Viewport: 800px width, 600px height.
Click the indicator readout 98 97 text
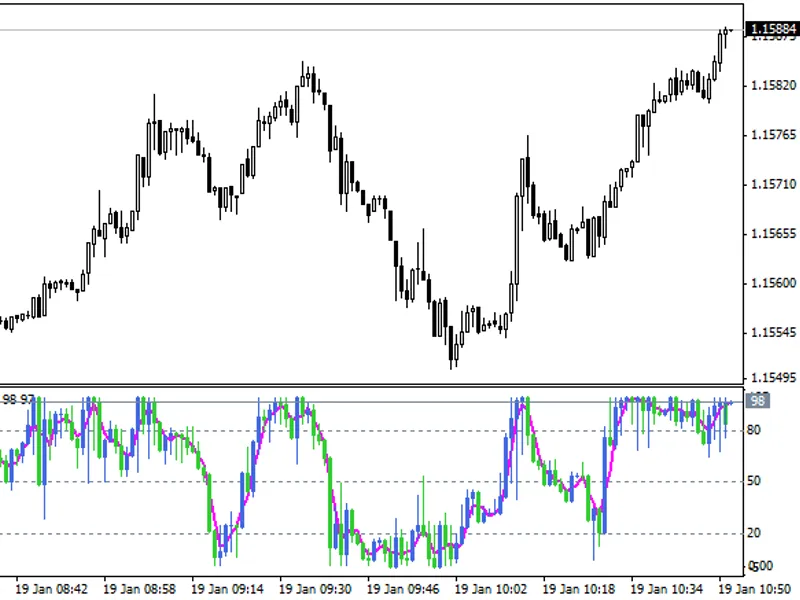tap(18, 399)
